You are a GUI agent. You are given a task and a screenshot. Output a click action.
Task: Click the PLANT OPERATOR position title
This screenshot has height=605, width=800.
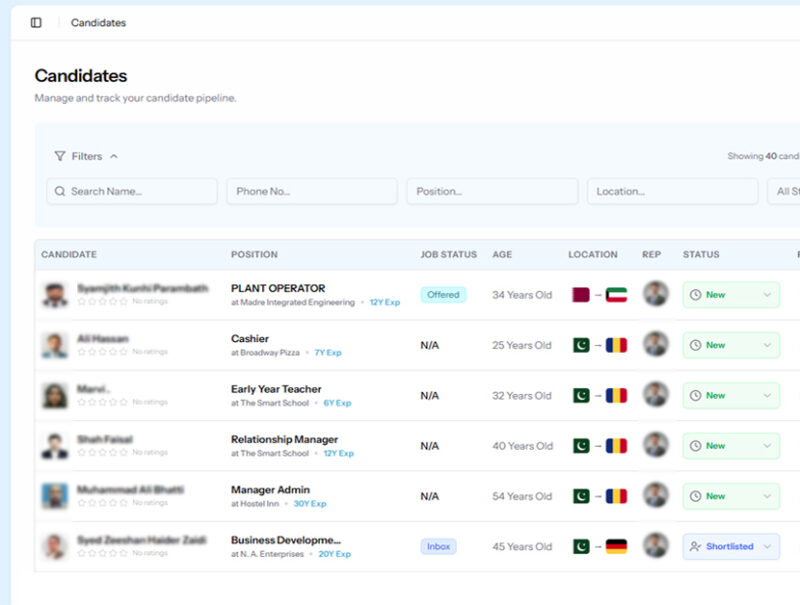point(278,288)
